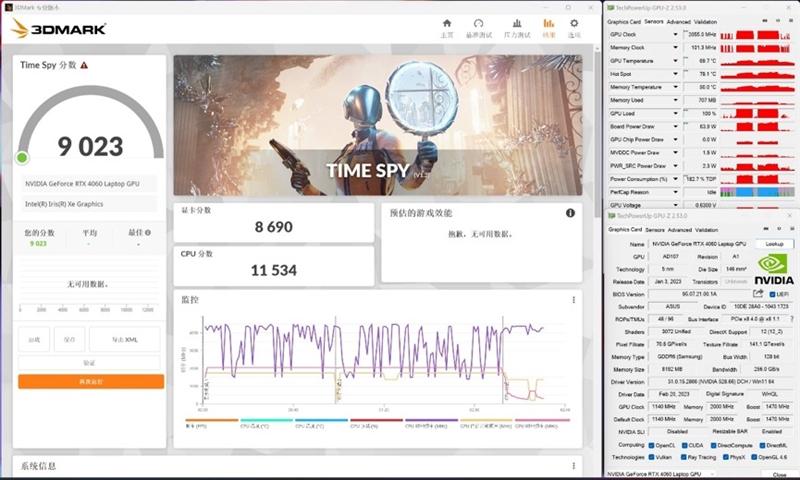The height and width of the screenshot is (480, 800).
Task: Open the Board Power Draw sensor dropdown arrow
Action: [676, 127]
